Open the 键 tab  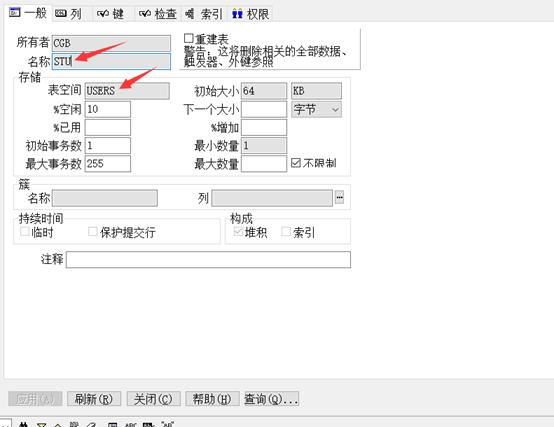click(x=110, y=14)
